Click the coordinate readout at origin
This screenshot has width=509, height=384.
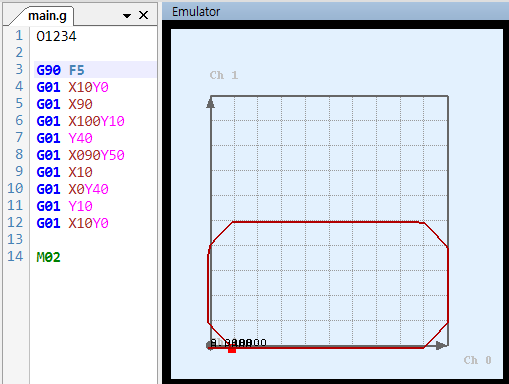pos(239,343)
